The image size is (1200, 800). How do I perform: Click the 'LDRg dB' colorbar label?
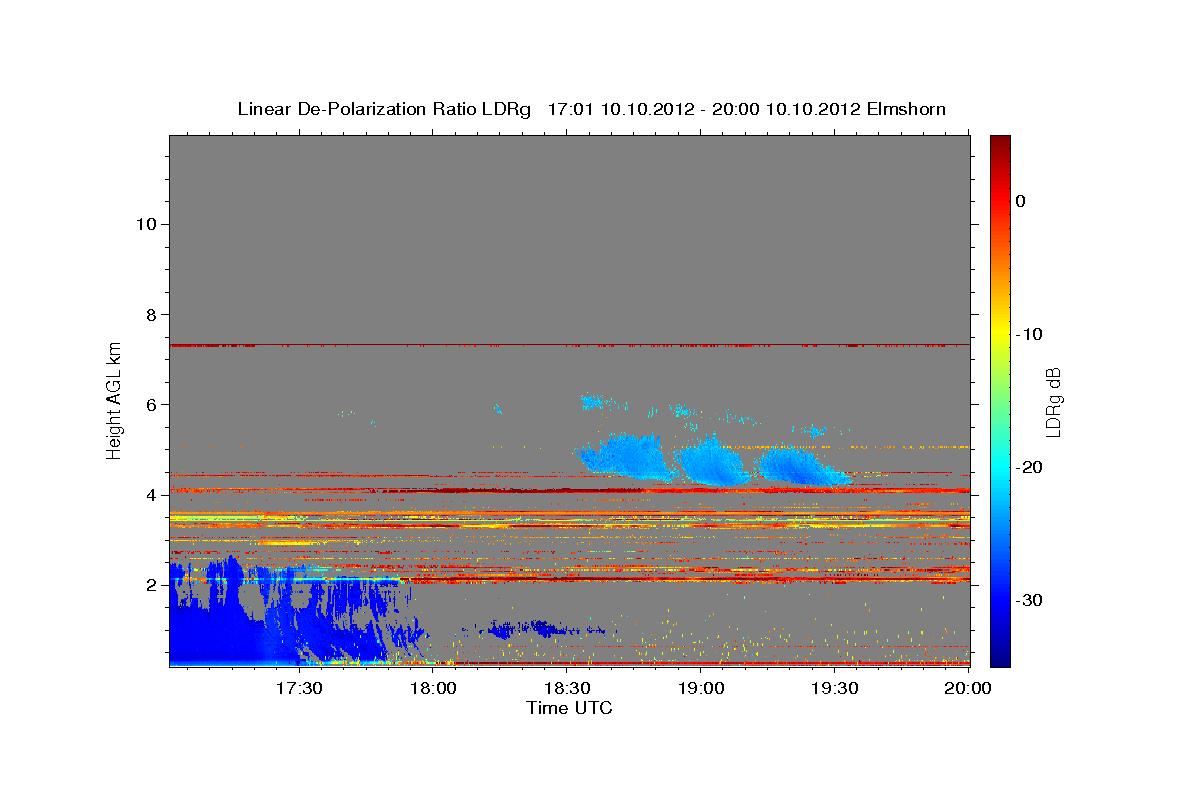pos(1053,402)
